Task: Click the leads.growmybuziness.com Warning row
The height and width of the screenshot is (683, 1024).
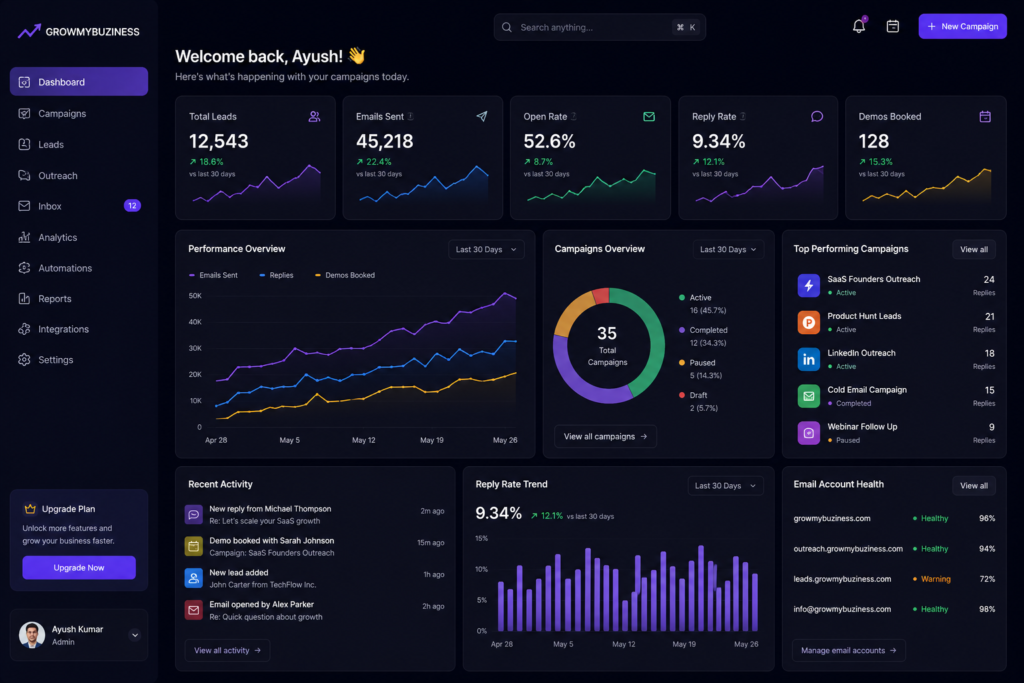Action: [894, 579]
